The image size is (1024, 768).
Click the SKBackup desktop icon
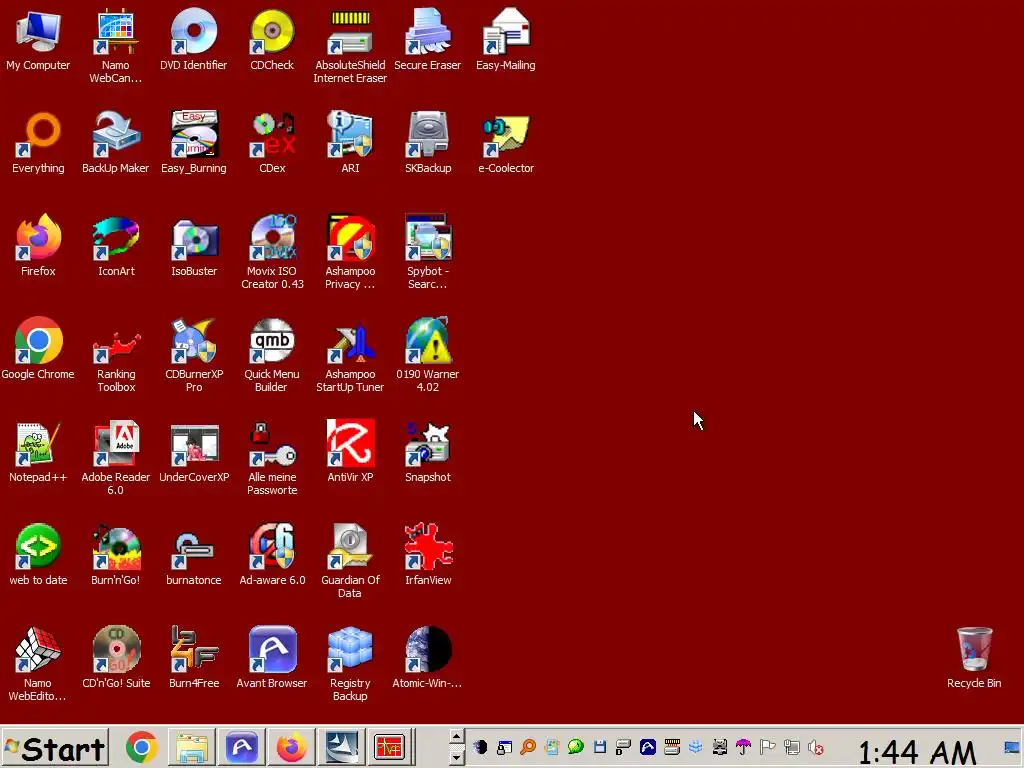click(428, 142)
